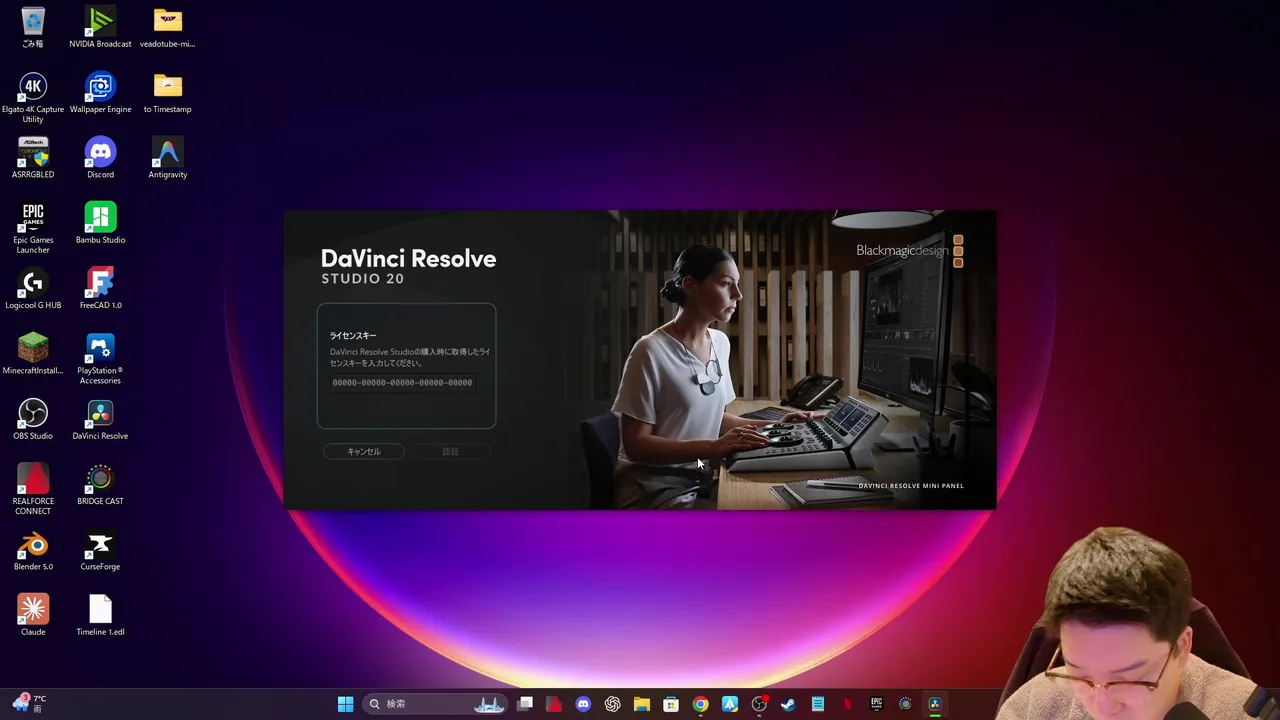
Task: Select the Antigravity desktop shortcut
Action: (x=167, y=158)
